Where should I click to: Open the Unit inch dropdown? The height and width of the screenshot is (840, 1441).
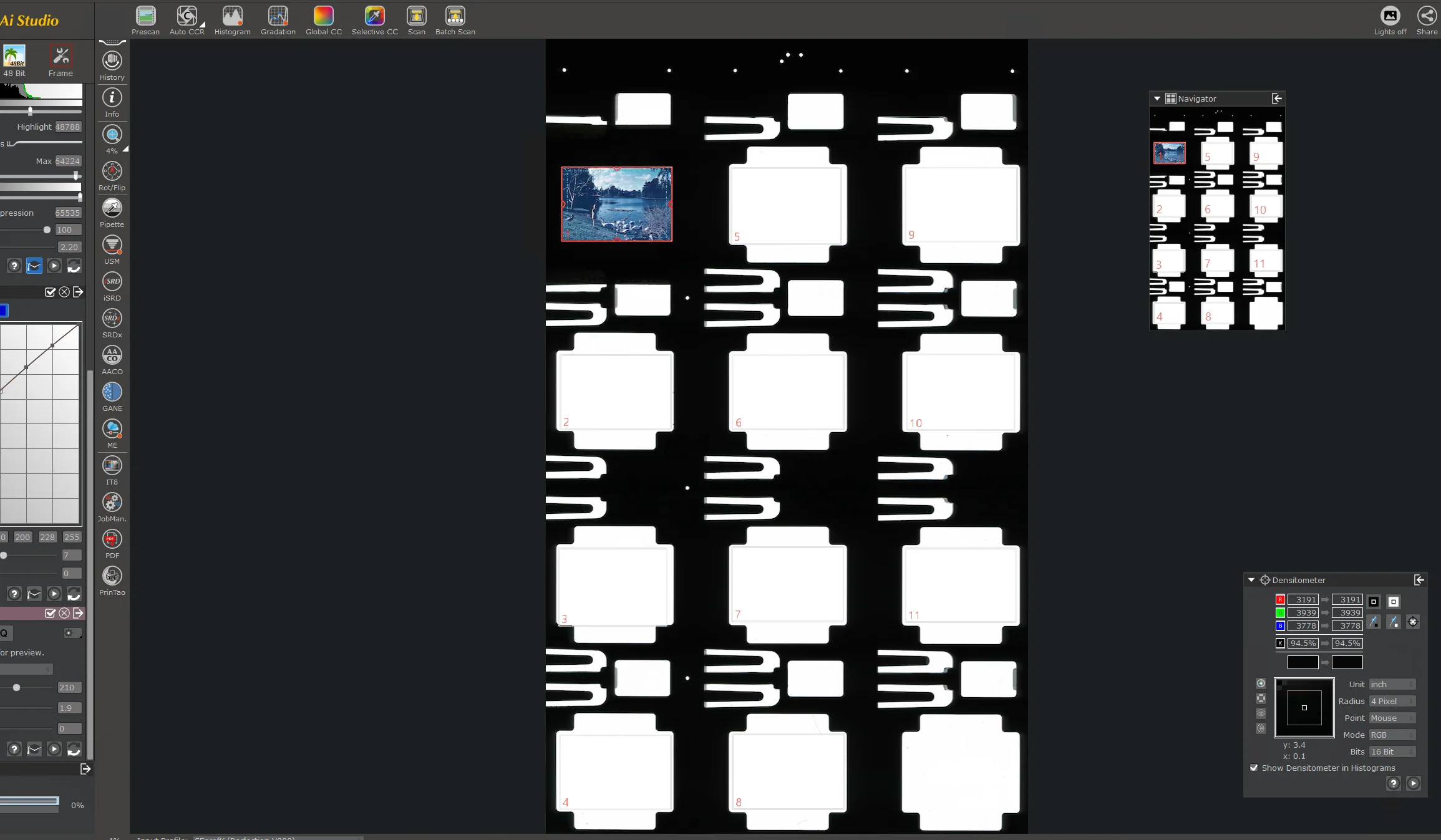click(x=1392, y=684)
